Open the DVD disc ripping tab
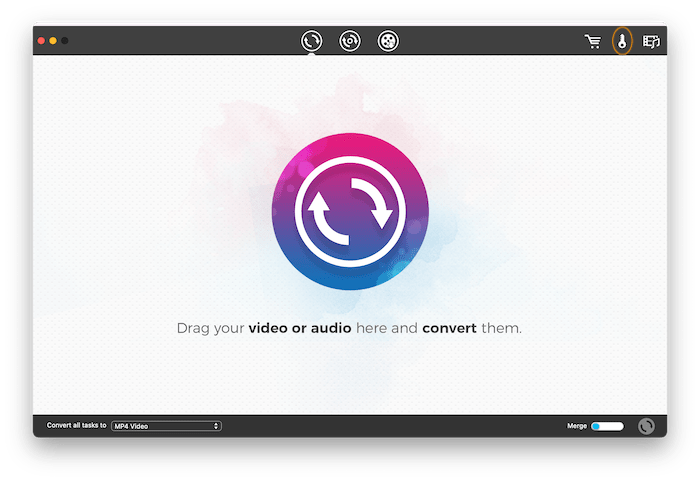The image size is (700, 481). pos(349,41)
